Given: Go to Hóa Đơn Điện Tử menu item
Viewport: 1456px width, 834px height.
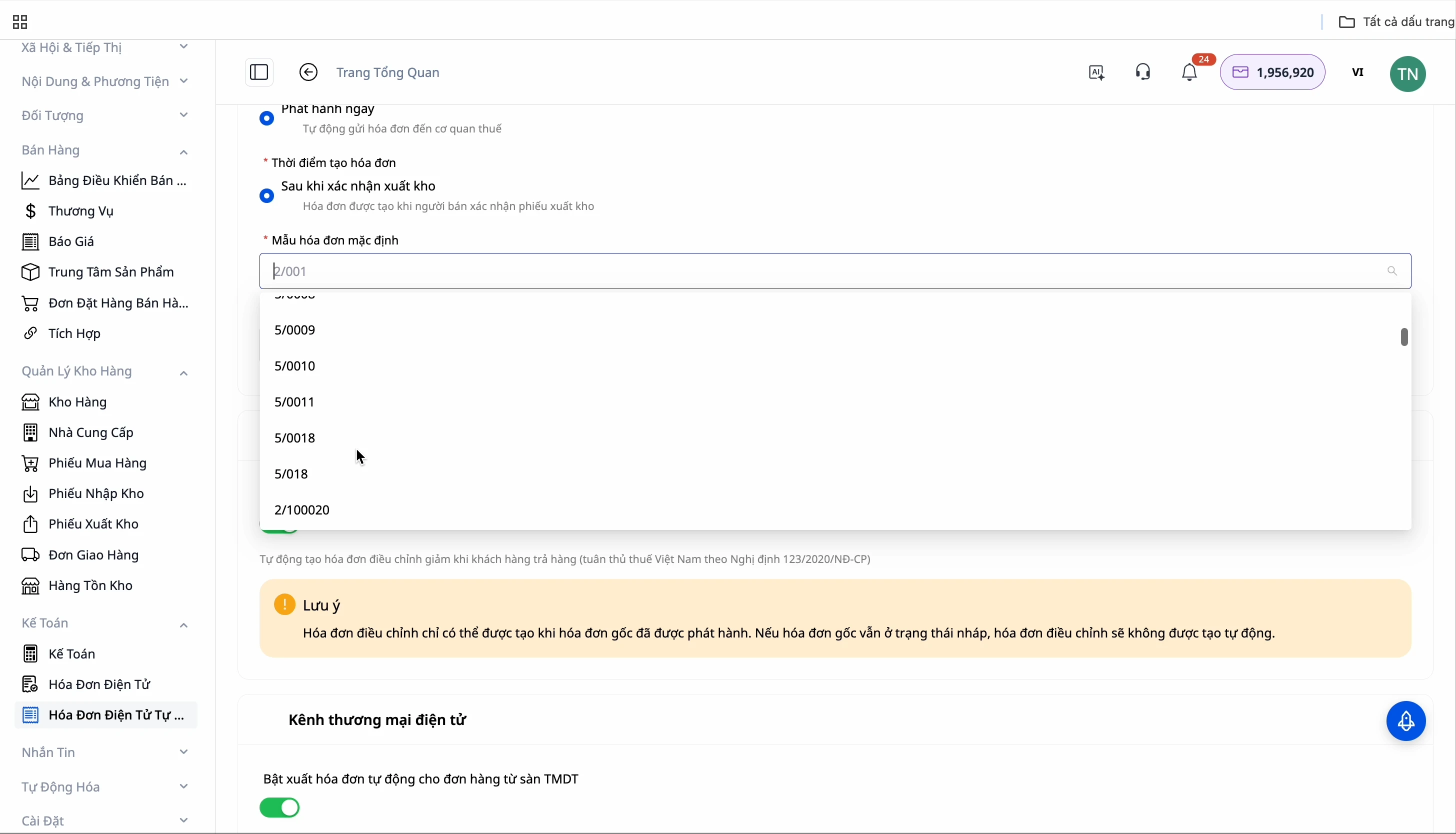Looking at the screenshot, I should pos(99,684).
